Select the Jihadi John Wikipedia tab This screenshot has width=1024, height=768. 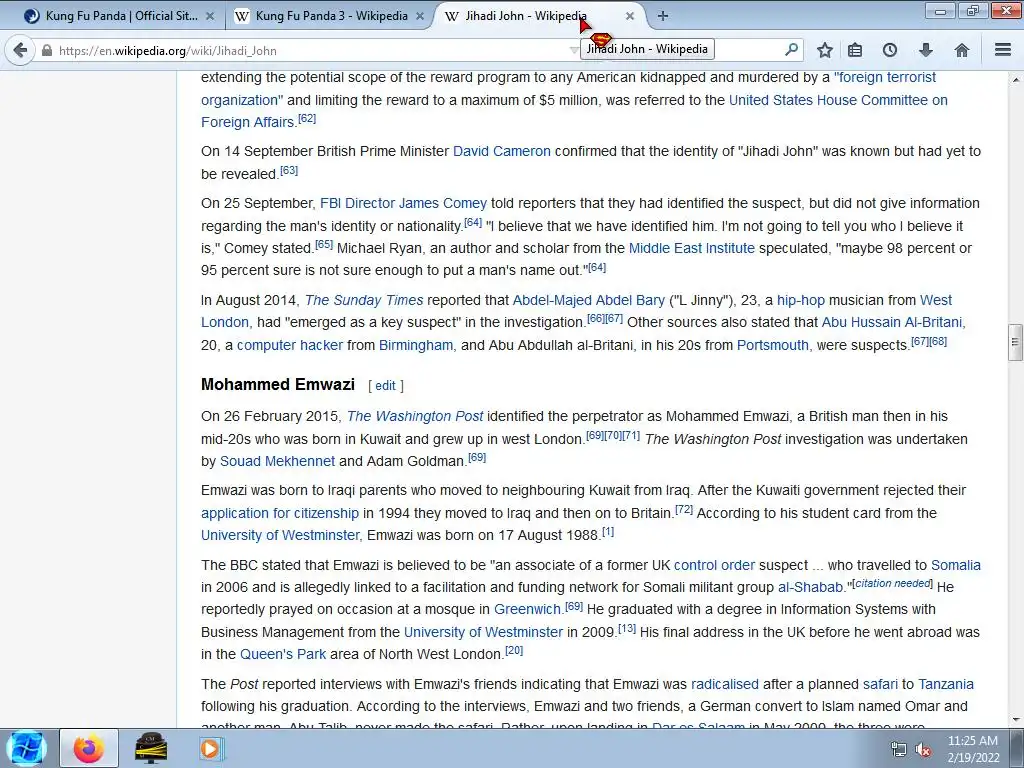click(x=526, y=16)
